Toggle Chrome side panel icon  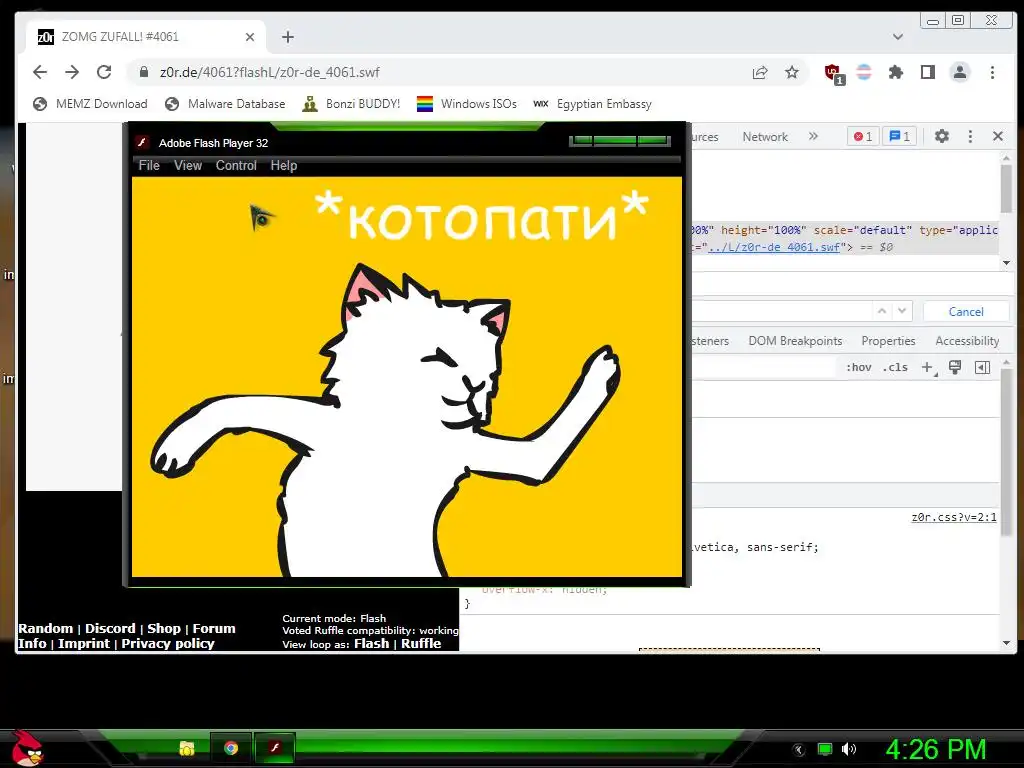pos(927,72)
